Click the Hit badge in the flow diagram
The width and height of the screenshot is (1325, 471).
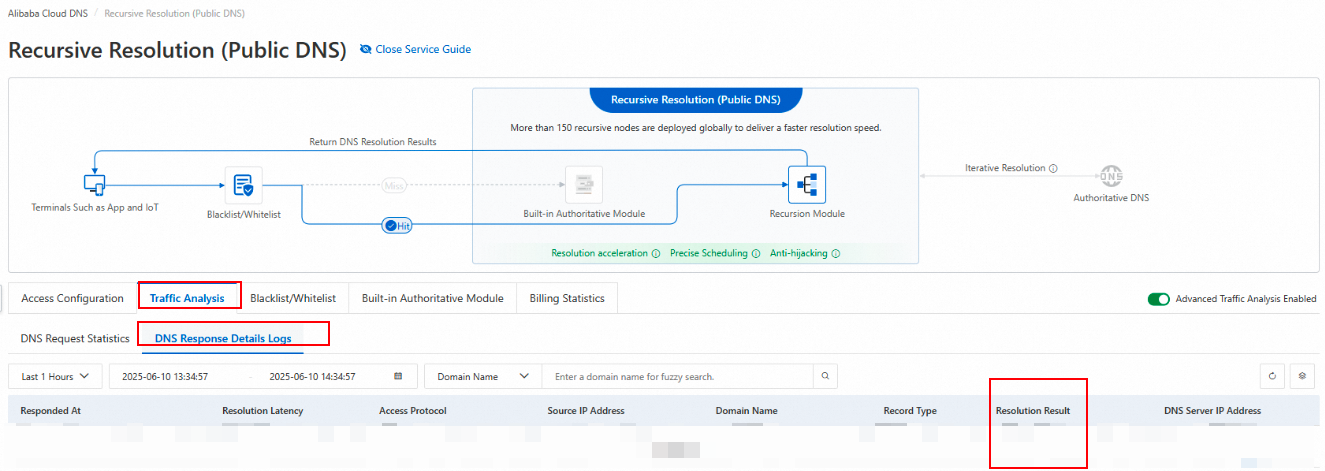tap(398, 226)
